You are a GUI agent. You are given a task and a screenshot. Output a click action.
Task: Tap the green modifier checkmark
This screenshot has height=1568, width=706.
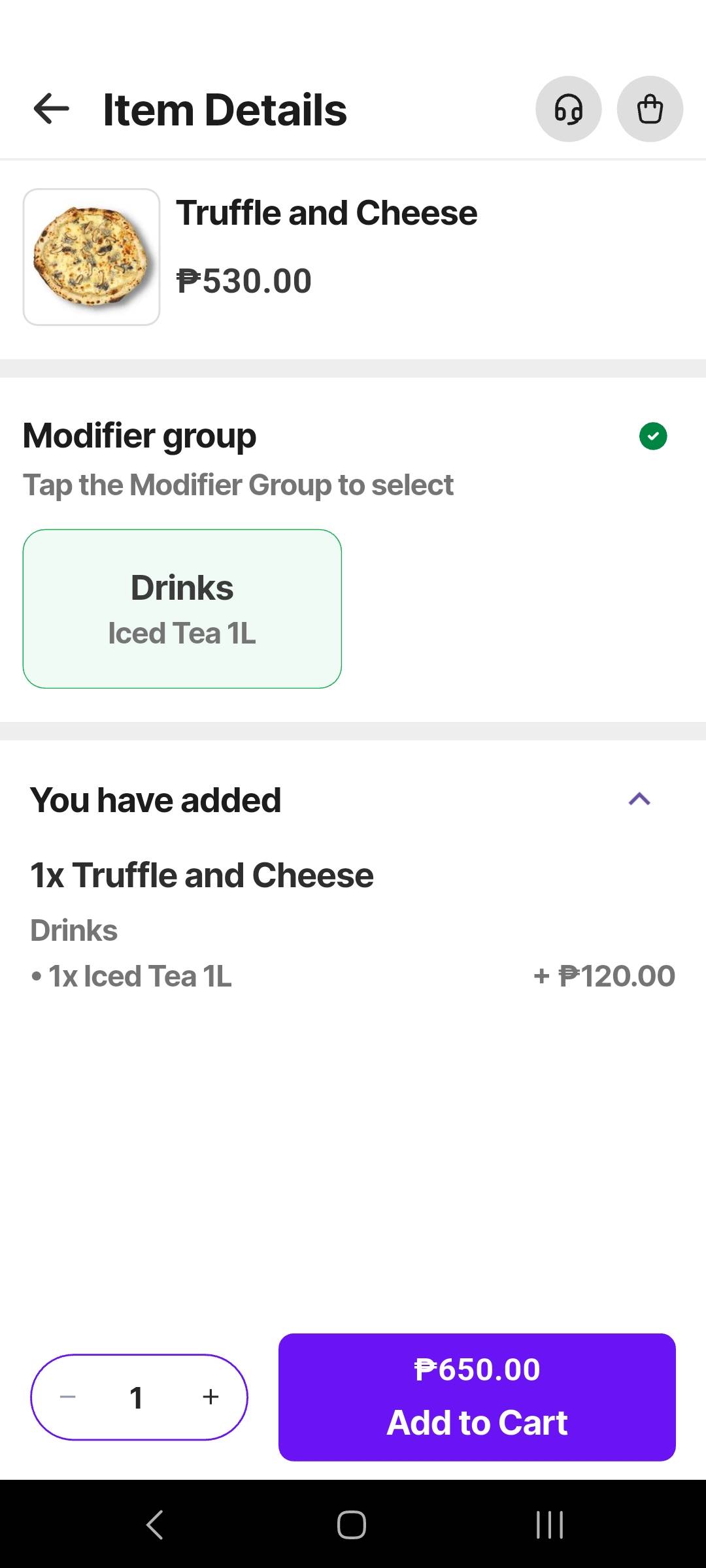pos(653,436)
